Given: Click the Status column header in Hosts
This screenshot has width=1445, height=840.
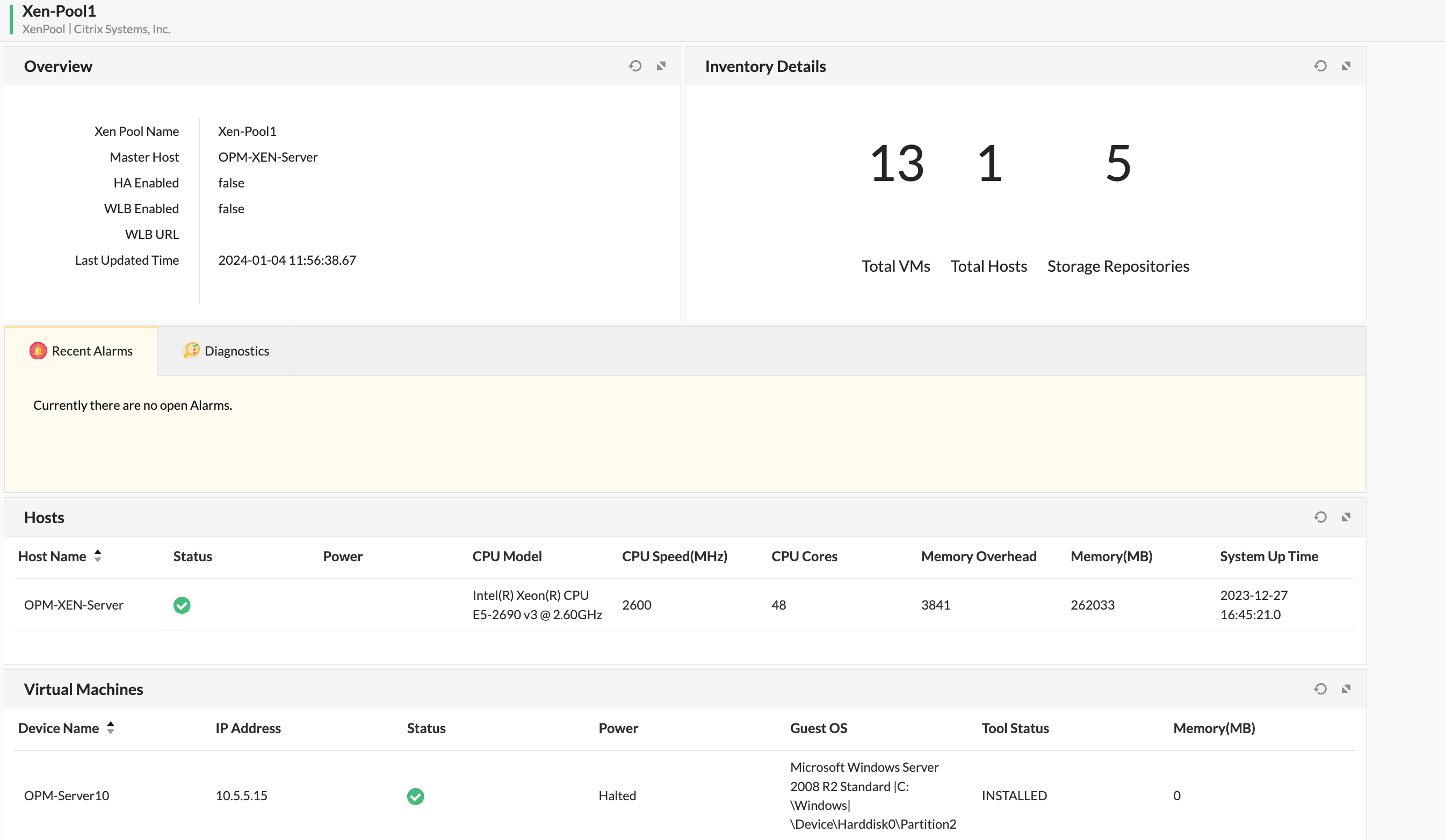Looking at the screenshot, I should (193, 556).
